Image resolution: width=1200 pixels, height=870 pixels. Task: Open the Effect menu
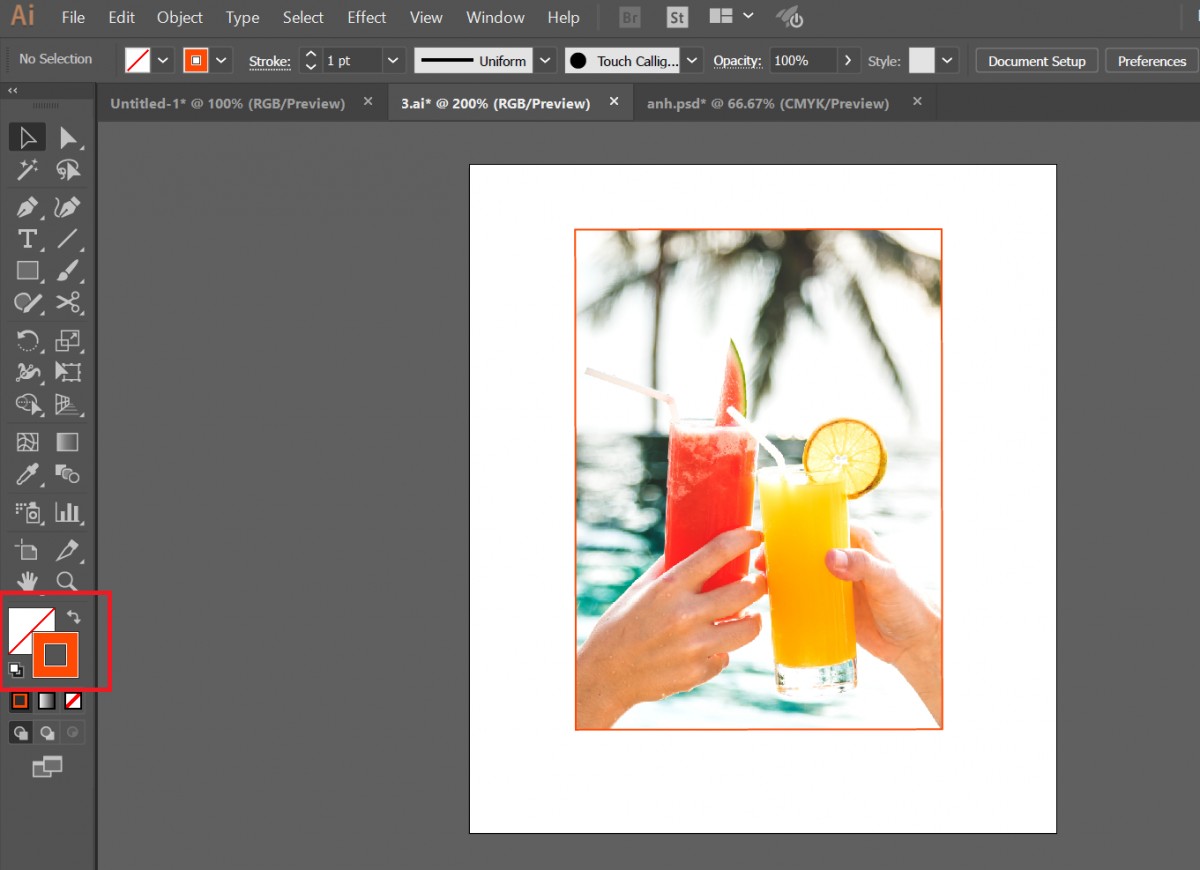(x=366, y=17)
